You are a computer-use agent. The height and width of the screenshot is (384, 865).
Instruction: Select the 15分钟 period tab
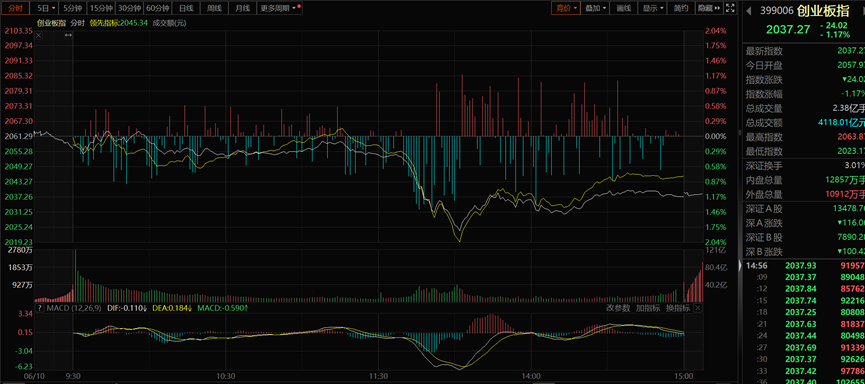click(x=101, y=8)
